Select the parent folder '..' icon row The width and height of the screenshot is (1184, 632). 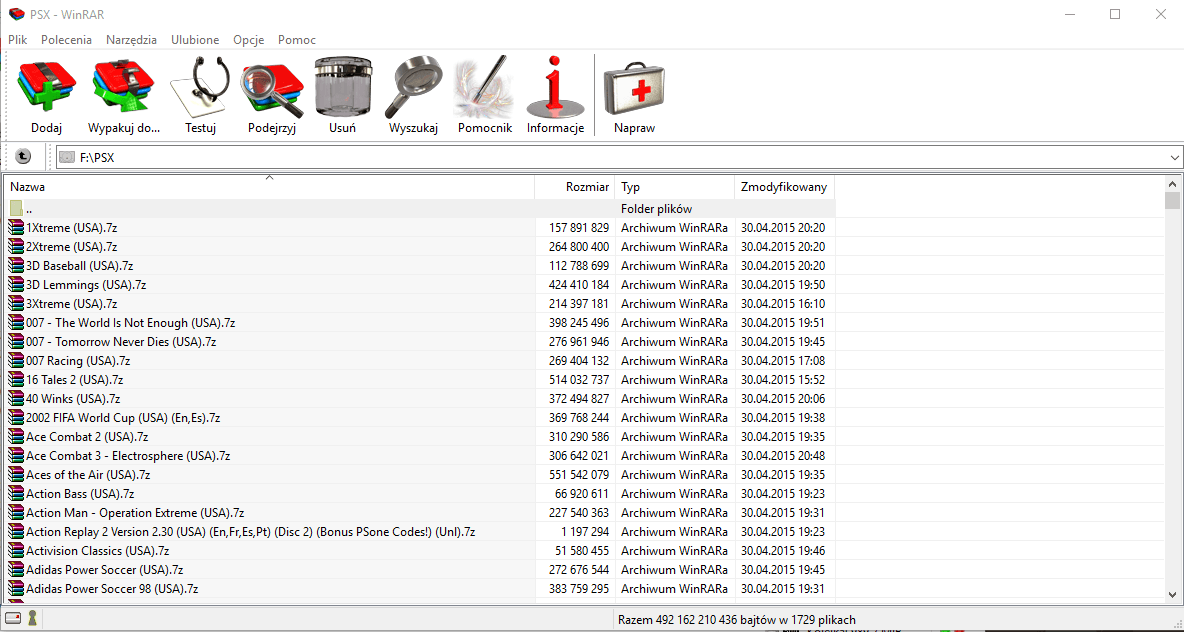tap(420, 208)
